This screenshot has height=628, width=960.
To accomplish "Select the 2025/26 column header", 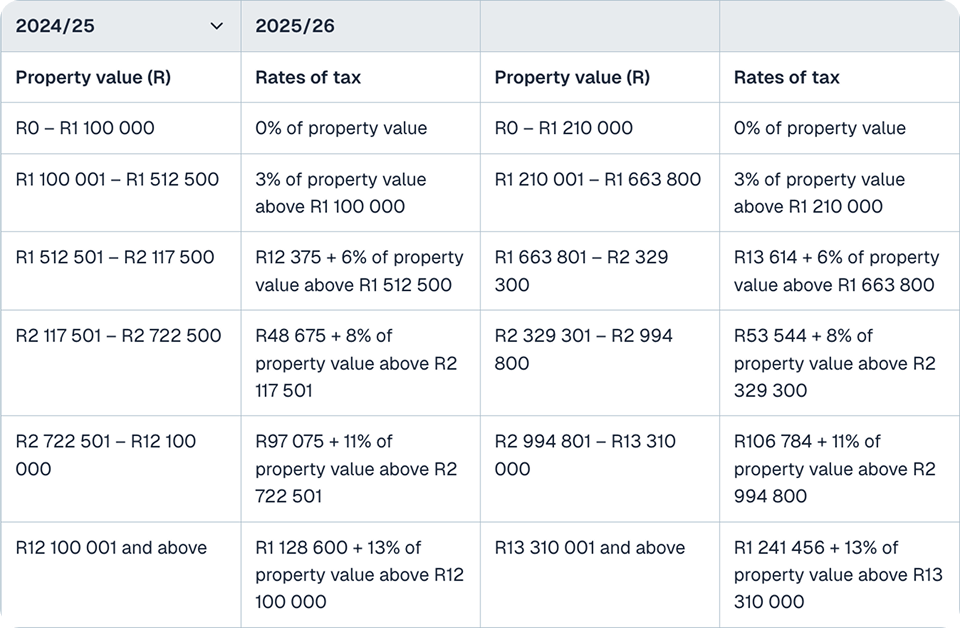I will point(295,26).
